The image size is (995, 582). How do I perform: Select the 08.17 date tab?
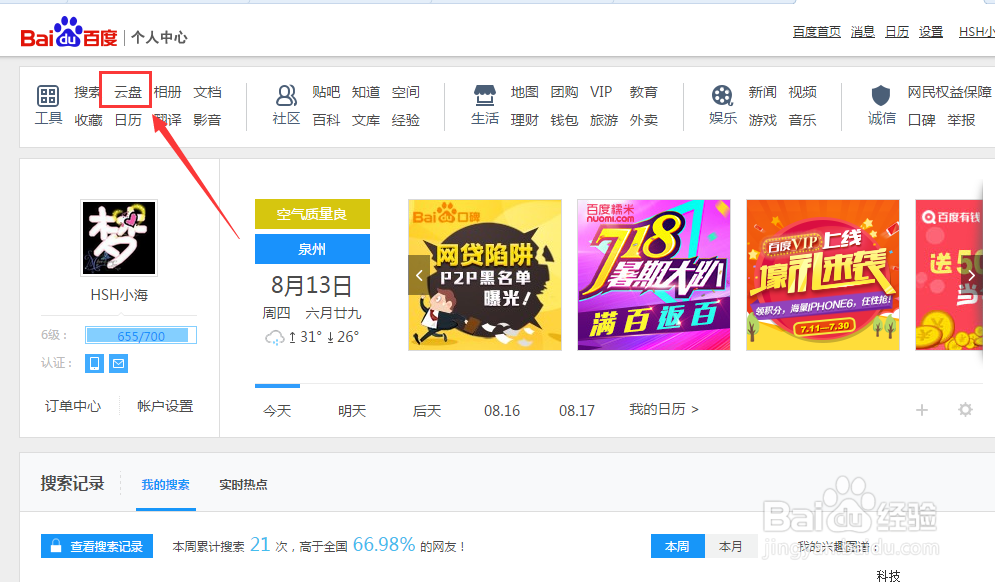click(577, 411)
